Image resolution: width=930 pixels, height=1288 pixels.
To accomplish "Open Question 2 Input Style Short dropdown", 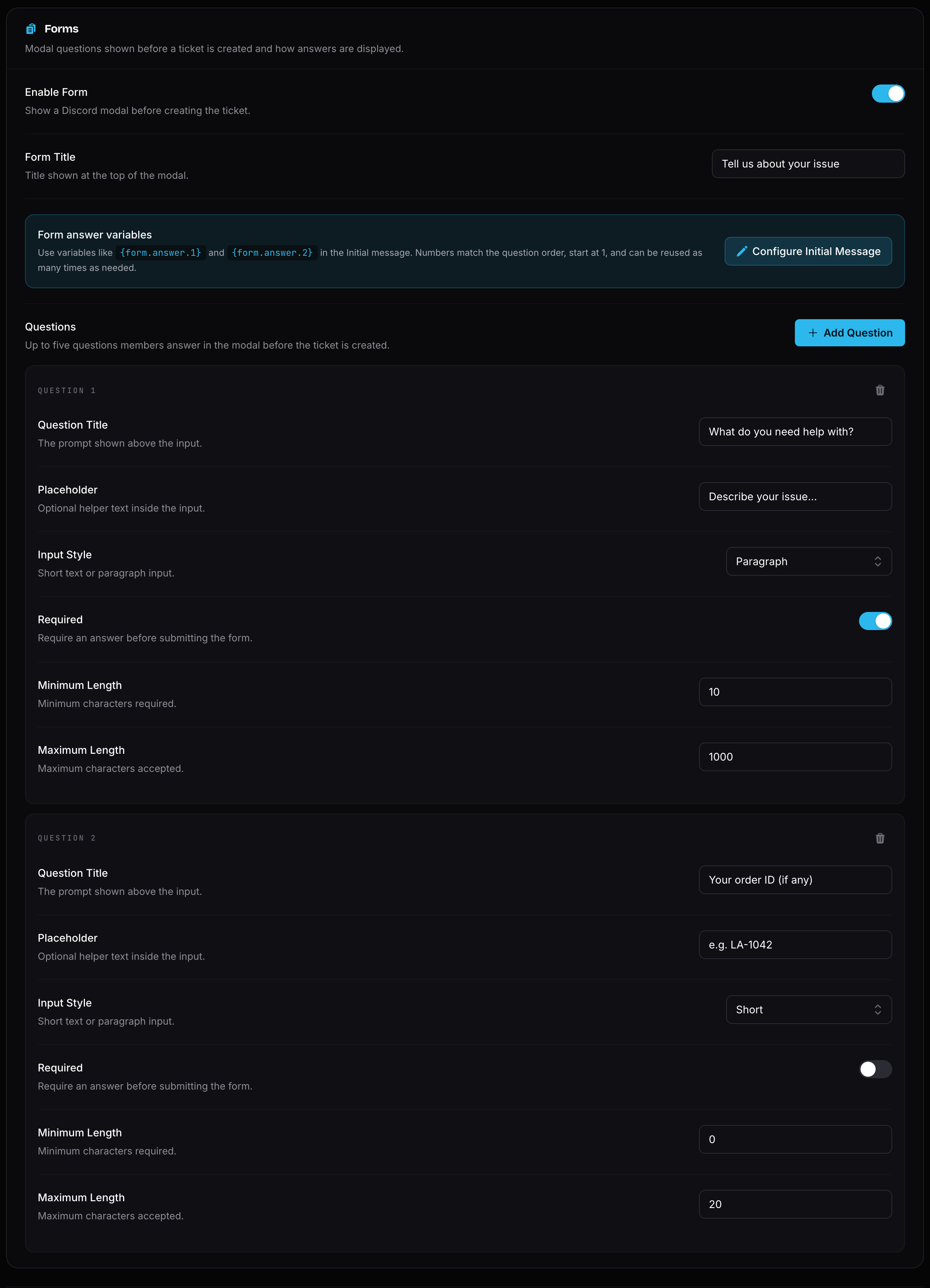I will click(808, 1010).
